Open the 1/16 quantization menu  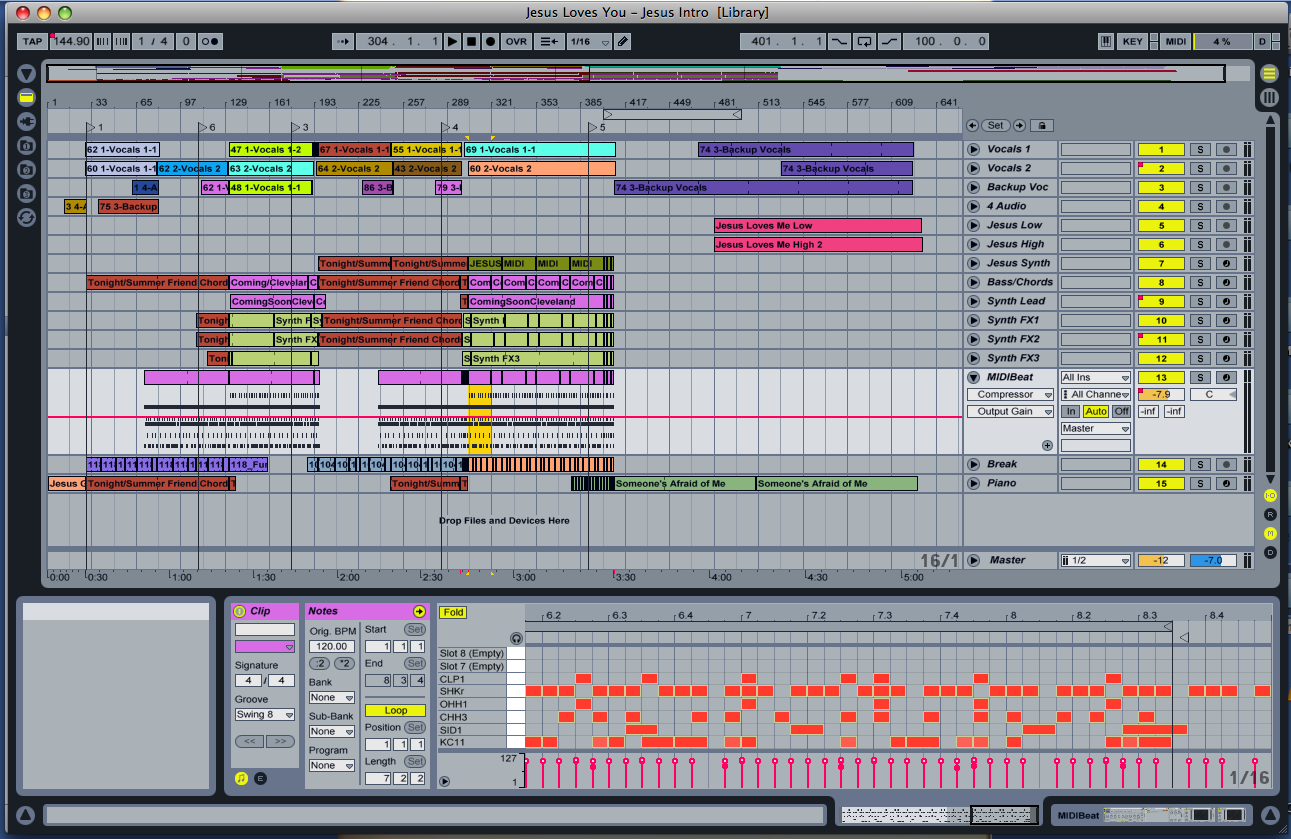pos(586,41)
